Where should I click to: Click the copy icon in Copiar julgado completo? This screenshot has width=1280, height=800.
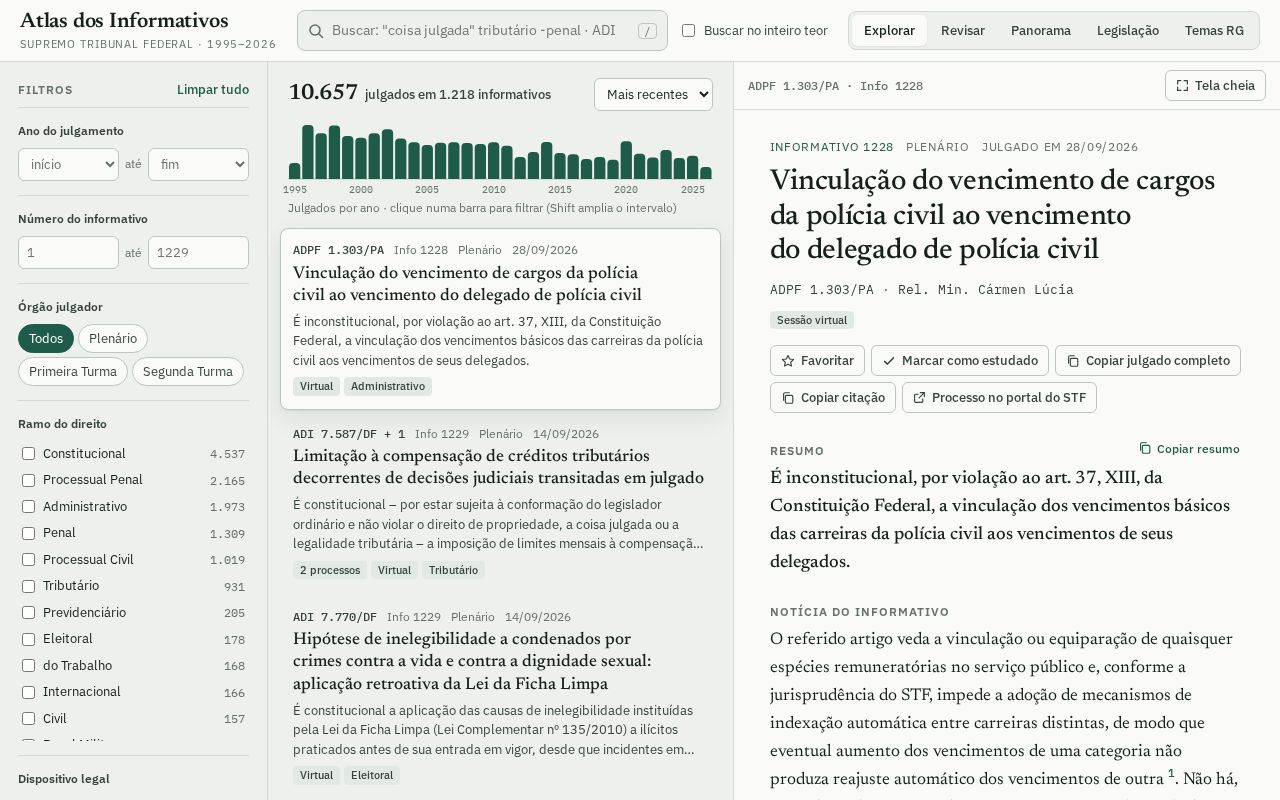pyautogui.click(x=1073, y=360)
